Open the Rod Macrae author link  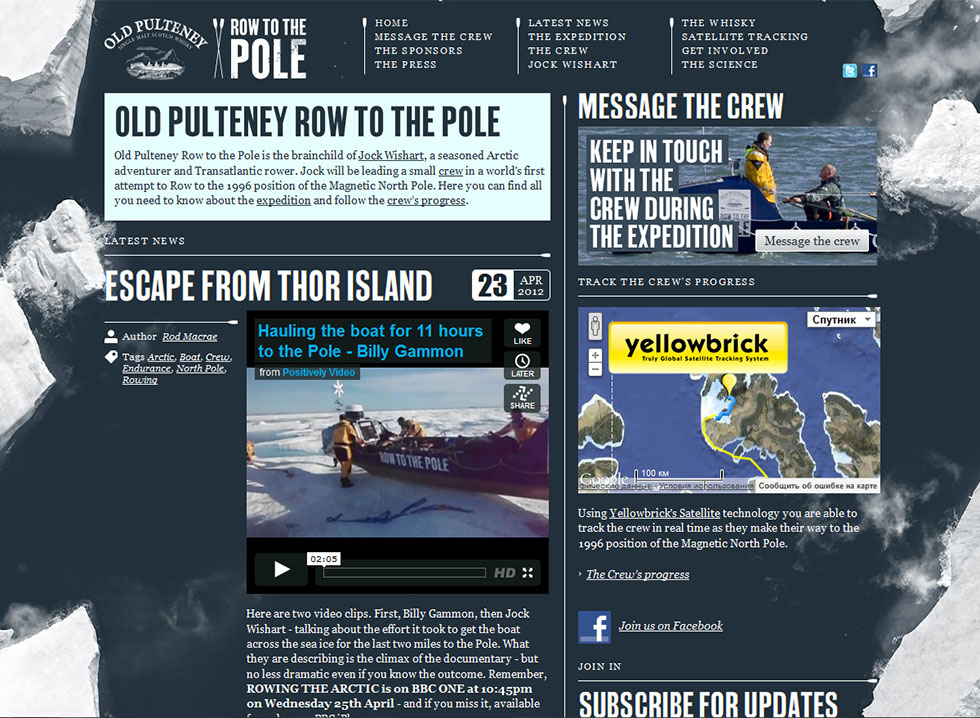190,337
